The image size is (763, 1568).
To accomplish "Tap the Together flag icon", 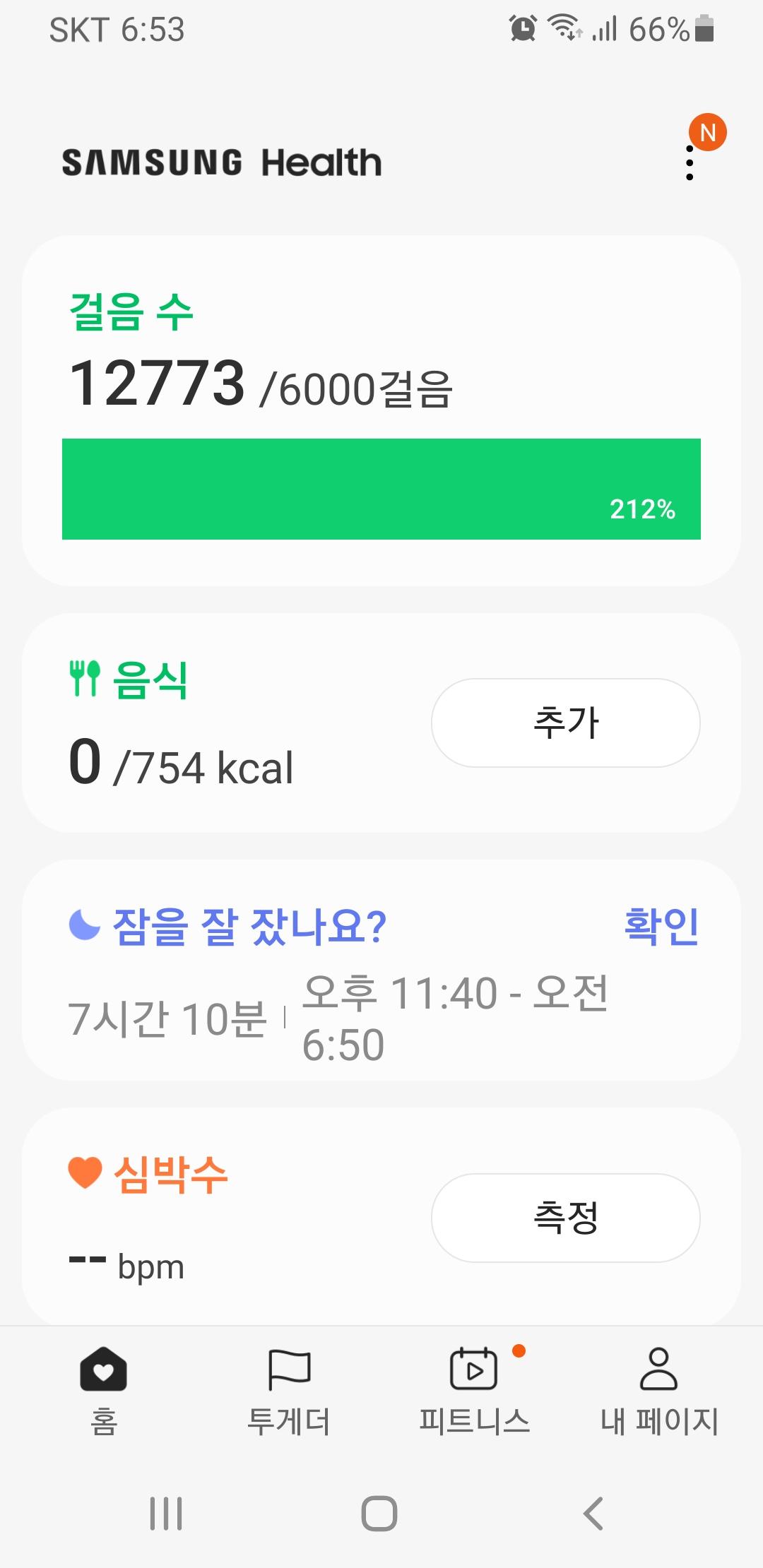I will (x=289, y=1369).
